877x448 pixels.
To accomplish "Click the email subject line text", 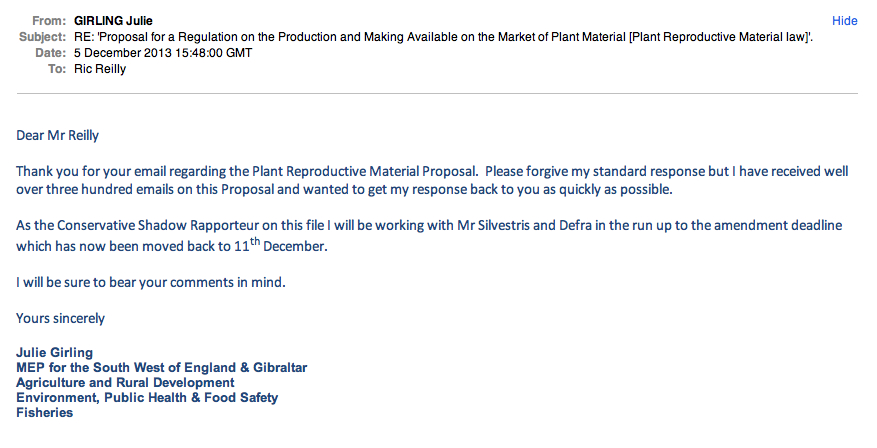I will pyautogui.click(x=444, y=37).
